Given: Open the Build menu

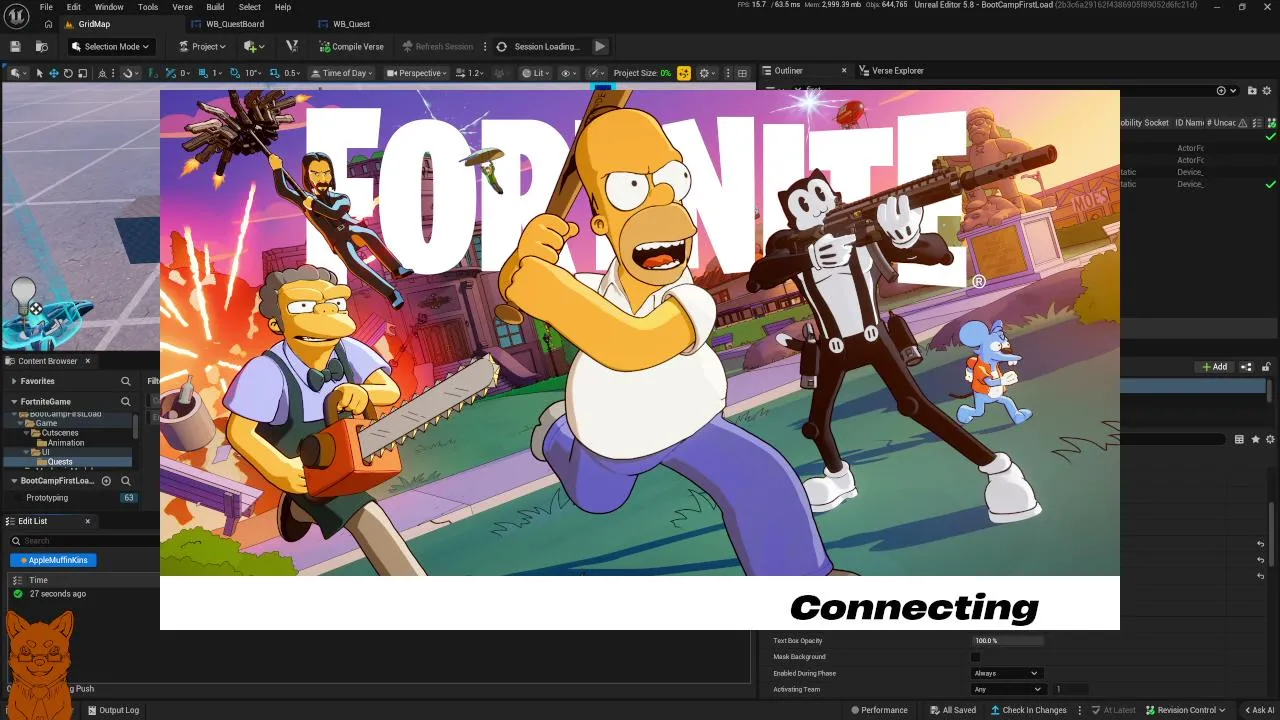Looking at the screenshot, I should pos(215,7).
